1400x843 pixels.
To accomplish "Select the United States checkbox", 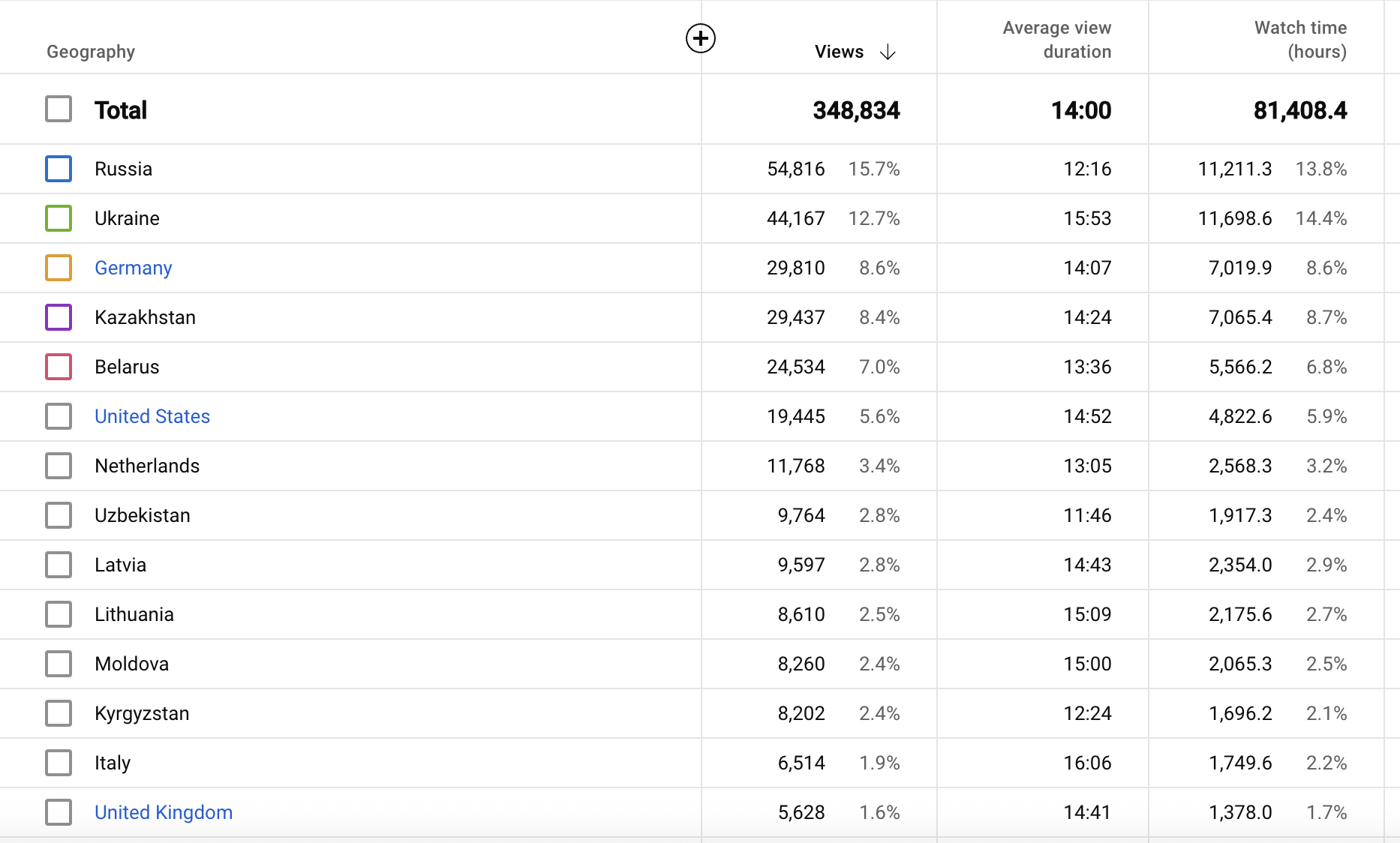I will point(59,416).
